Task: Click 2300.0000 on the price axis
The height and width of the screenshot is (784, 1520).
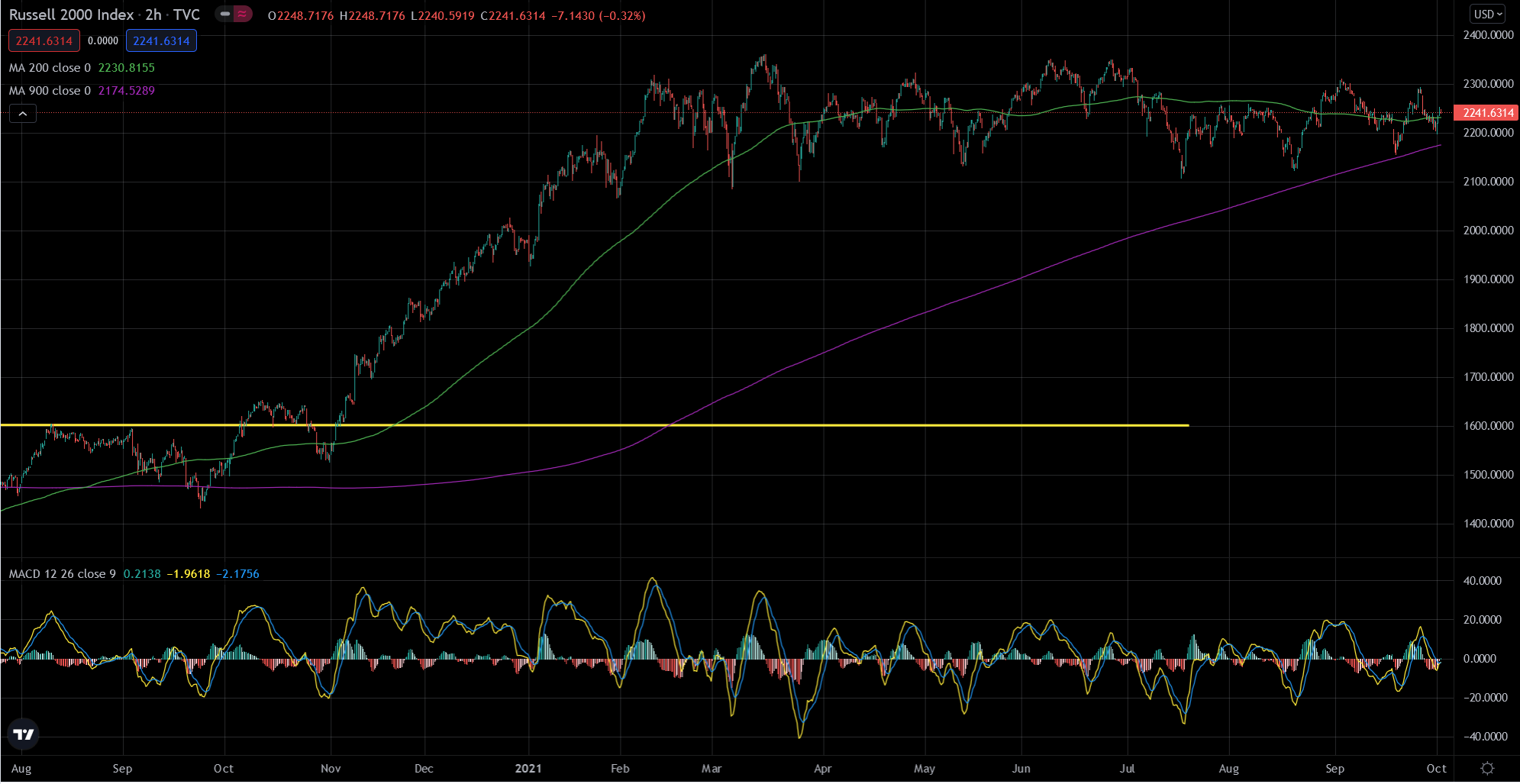Action: point(1488,84)
